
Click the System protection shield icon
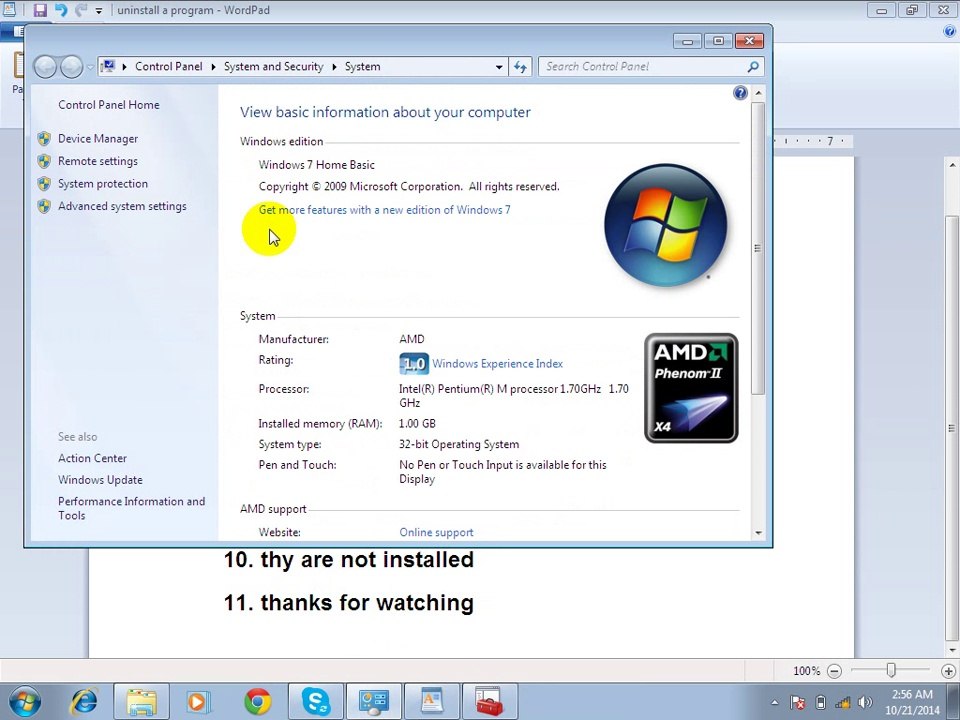[44, 184]
